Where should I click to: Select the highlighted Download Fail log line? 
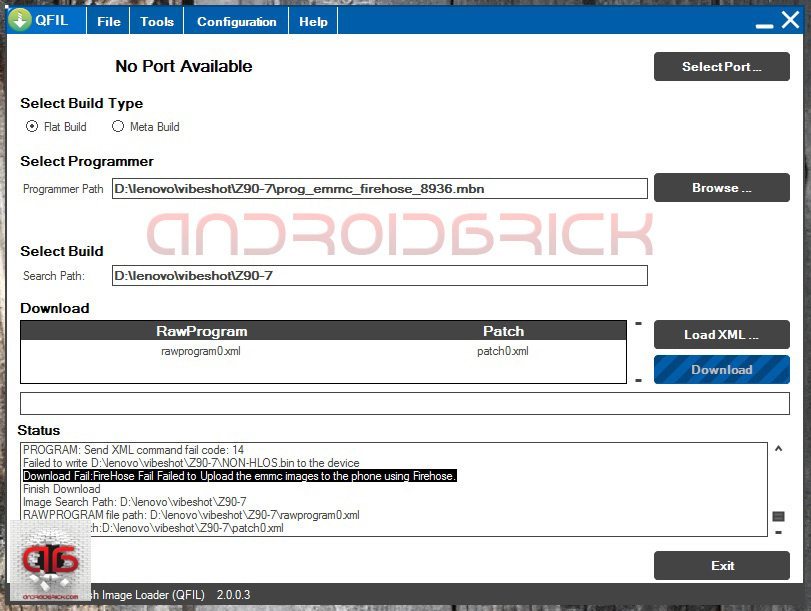[240, 476]
